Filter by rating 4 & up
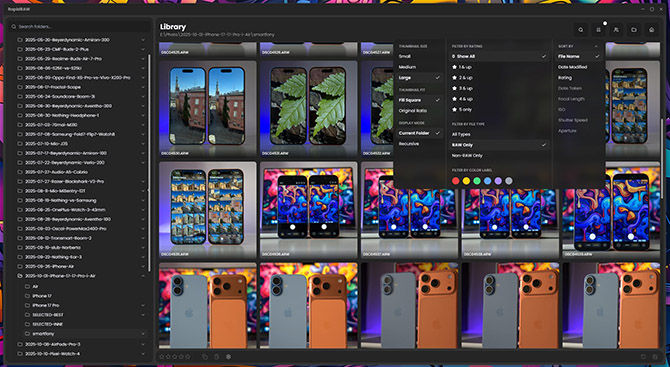This screenshot has width=670, height=367. (499, 99)
